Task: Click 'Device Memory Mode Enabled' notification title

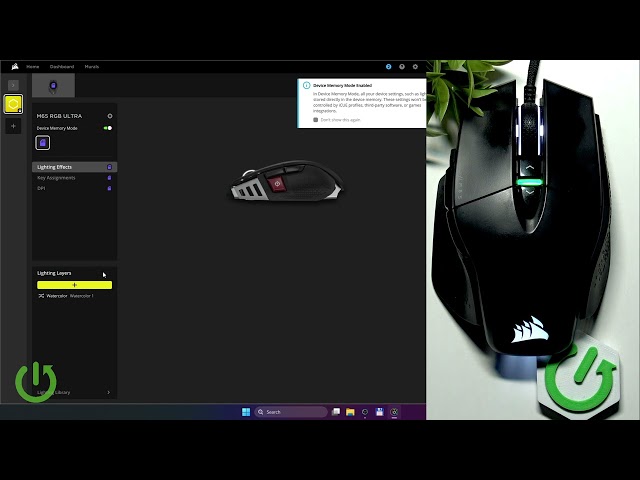Action: coord(342,86)
